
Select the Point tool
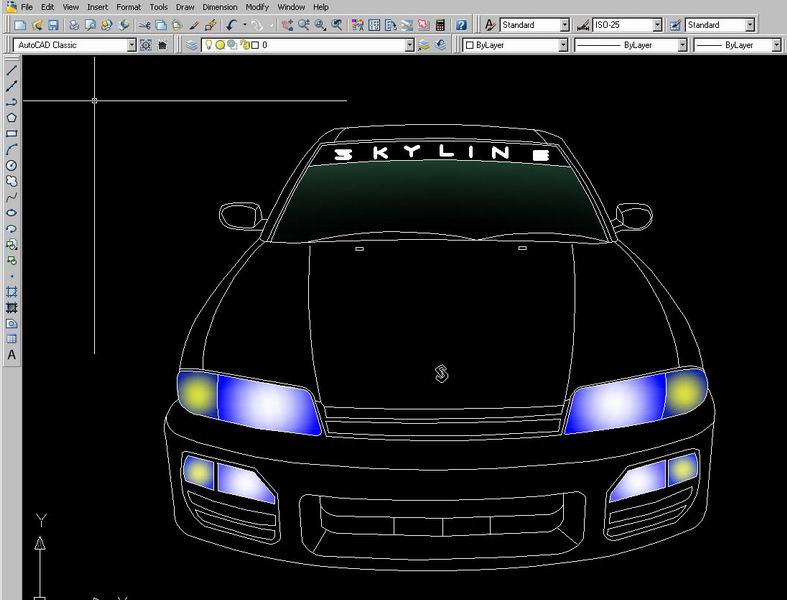(x=12, y=276)
